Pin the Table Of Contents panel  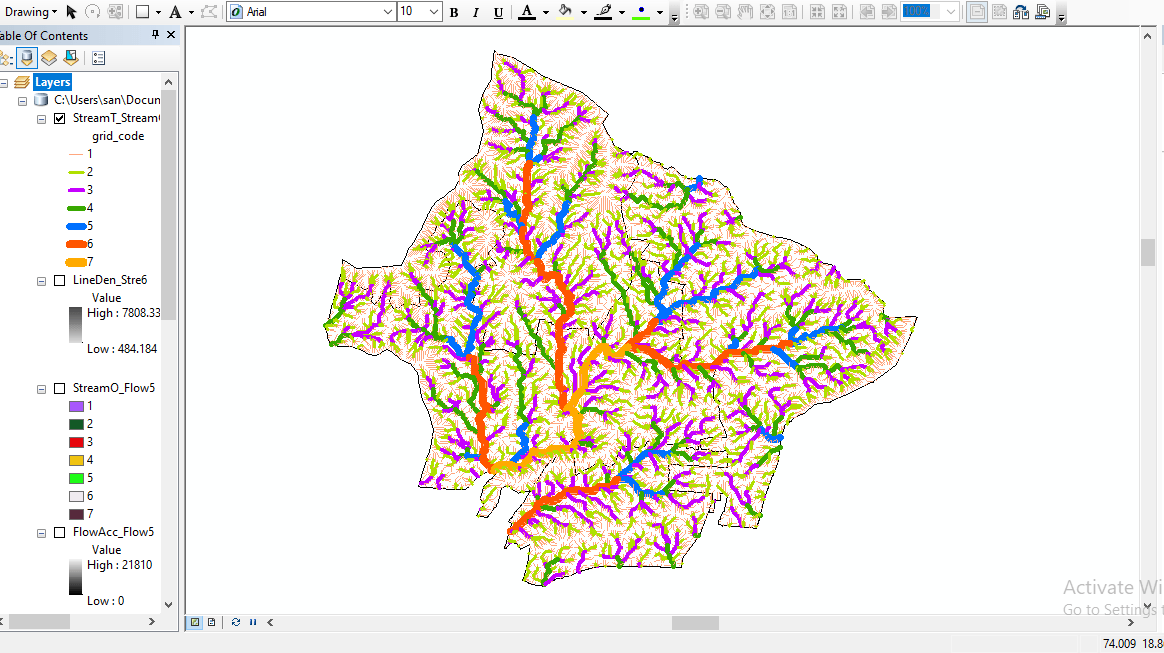pyautogui.click(x=155, y=35)
